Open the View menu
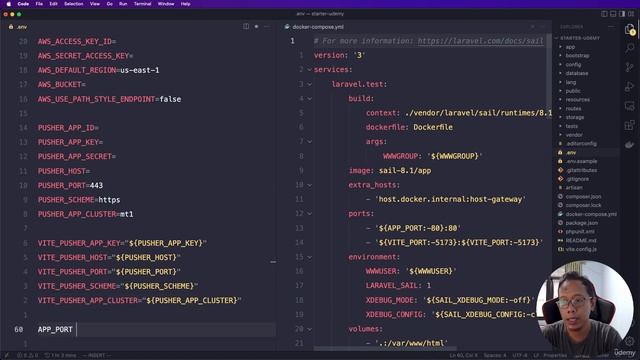Viewport: 640px width, 360px height. [95, 4]
